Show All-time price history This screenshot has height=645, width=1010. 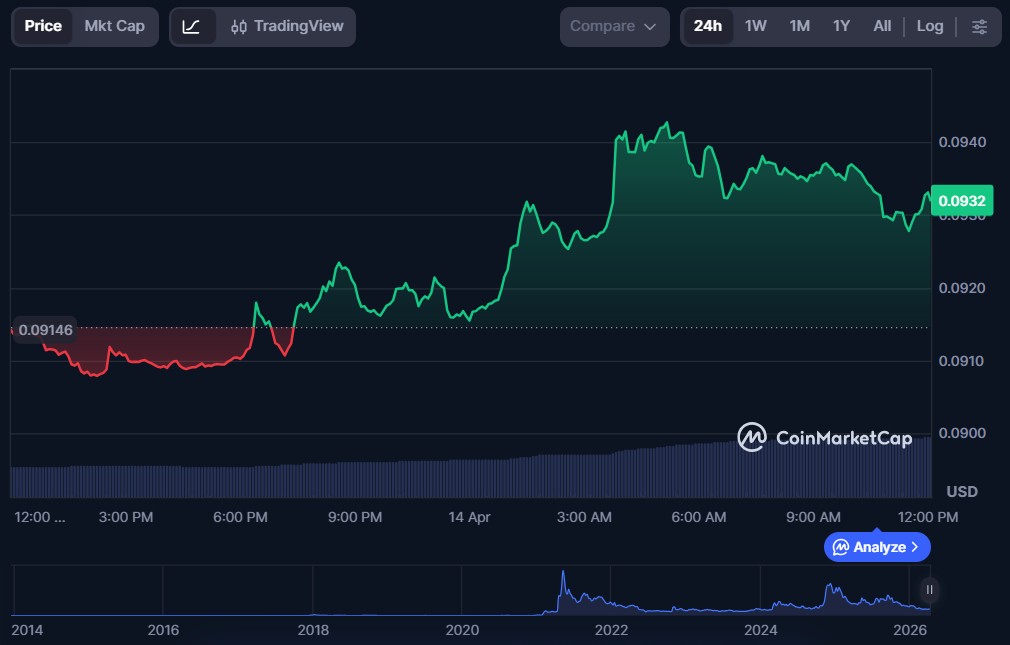pos(882,26)
